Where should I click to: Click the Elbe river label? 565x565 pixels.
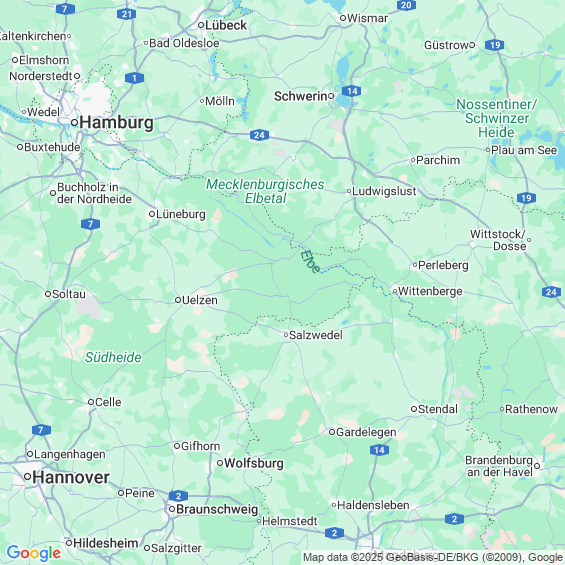coord(310,262)
